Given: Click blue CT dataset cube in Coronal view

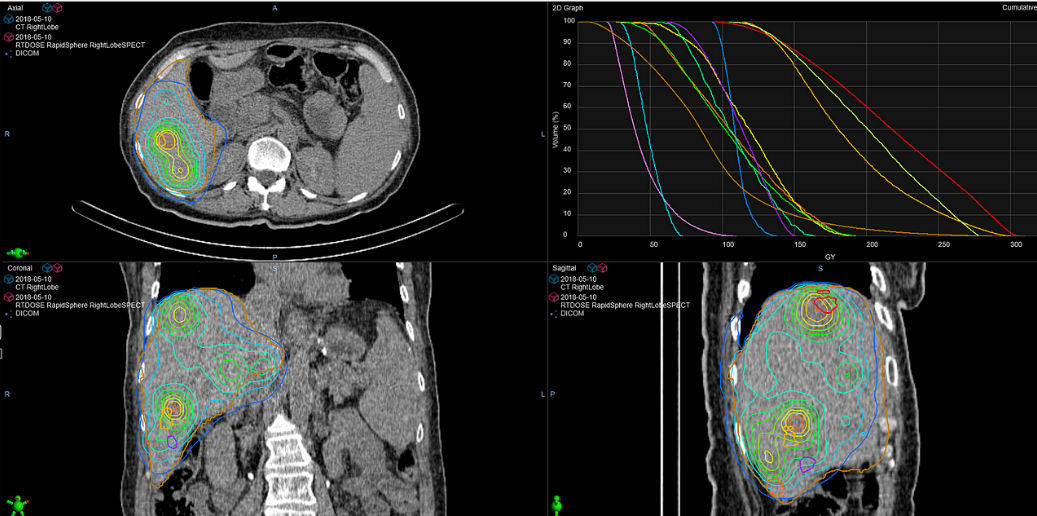Looking at the screenshot, I should (x=9, y=279).
